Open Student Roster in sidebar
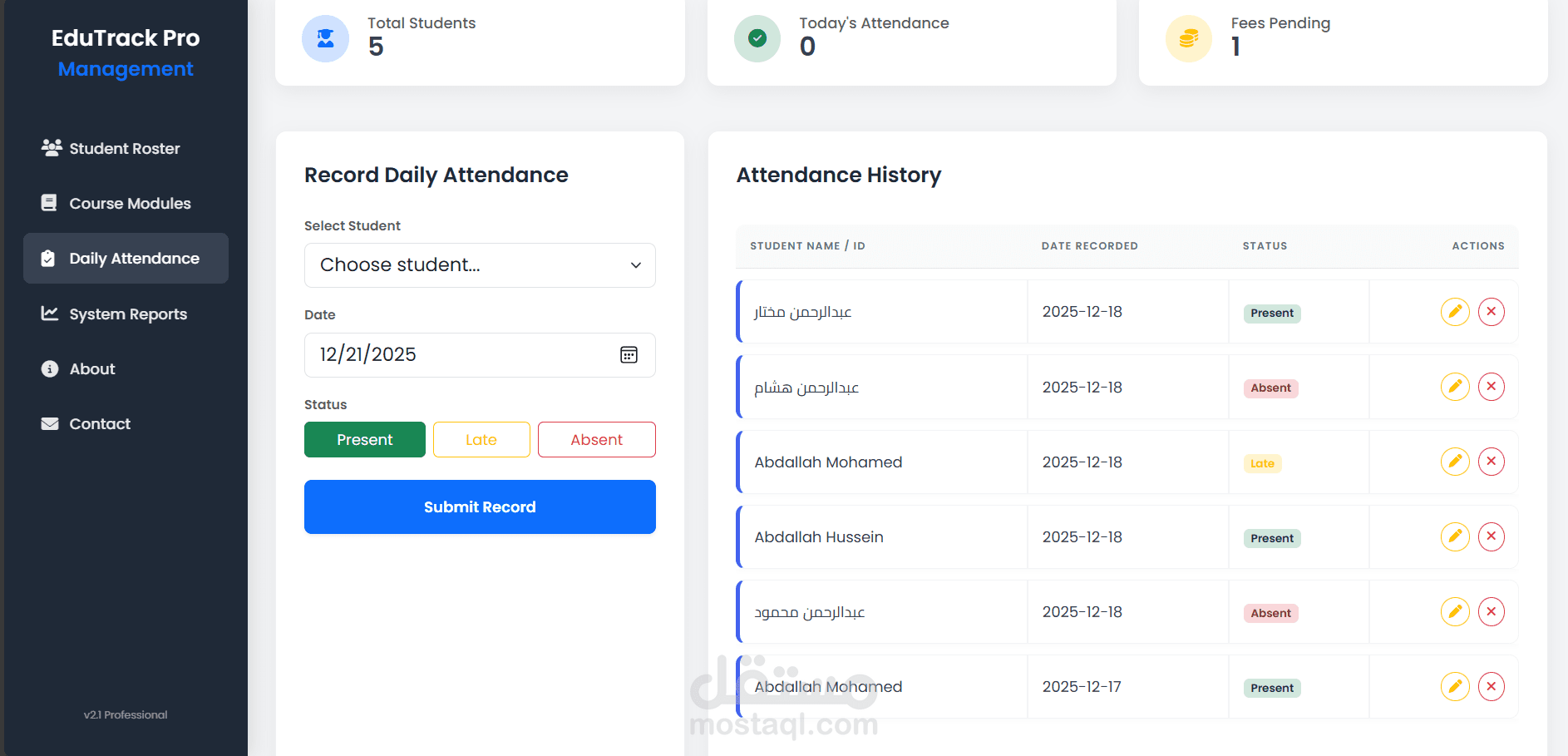 coord(125,149)
